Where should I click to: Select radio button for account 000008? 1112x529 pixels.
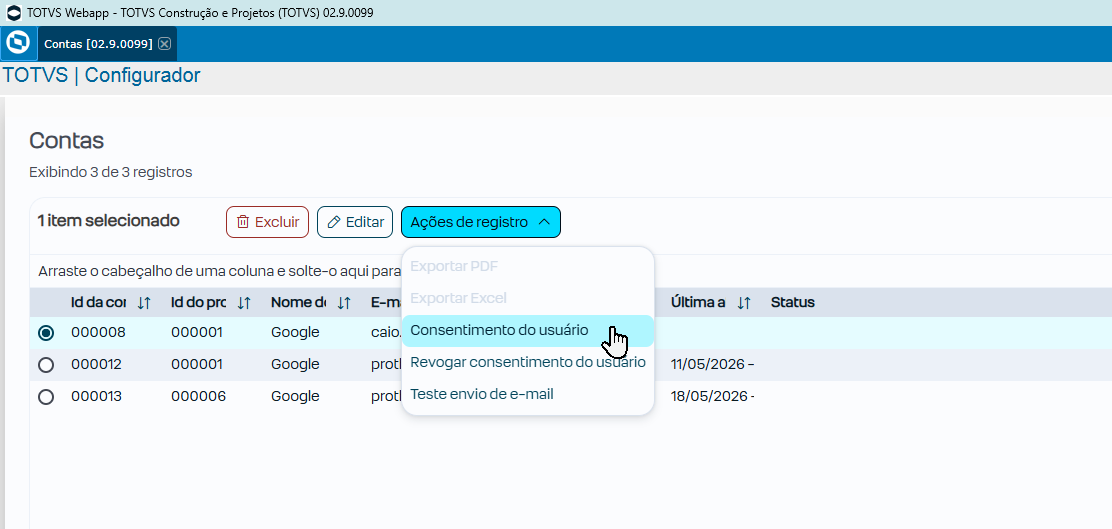(x=46, y=333)
